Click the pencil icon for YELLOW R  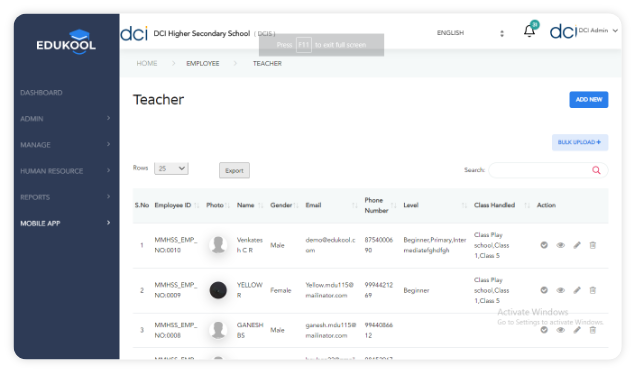point(577,290)
